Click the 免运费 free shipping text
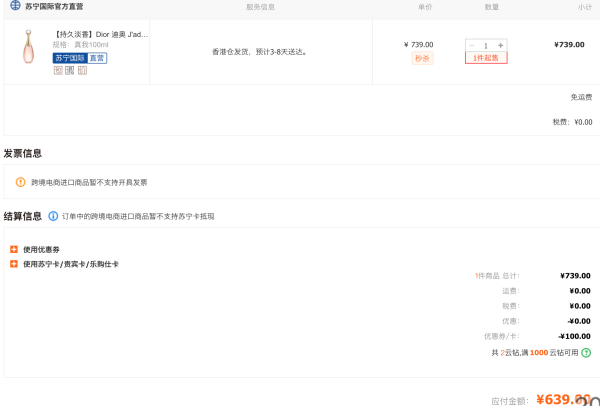This screenshot has height=406, width=600. click(581, 97)
